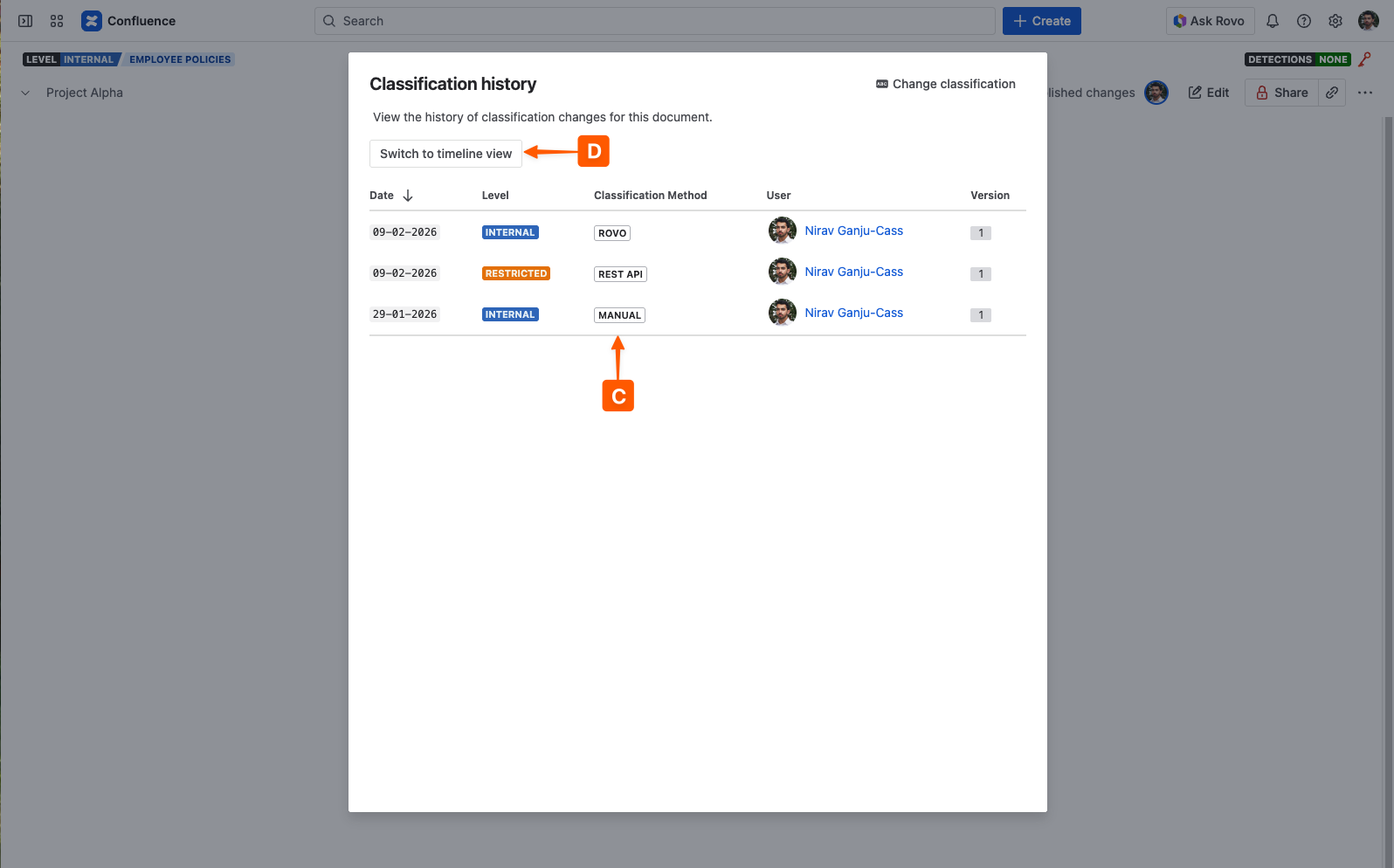The height and width of the screenshot is (868, 1394).
Task: Open the user profile avatar menu
Action: (1369, 21)
